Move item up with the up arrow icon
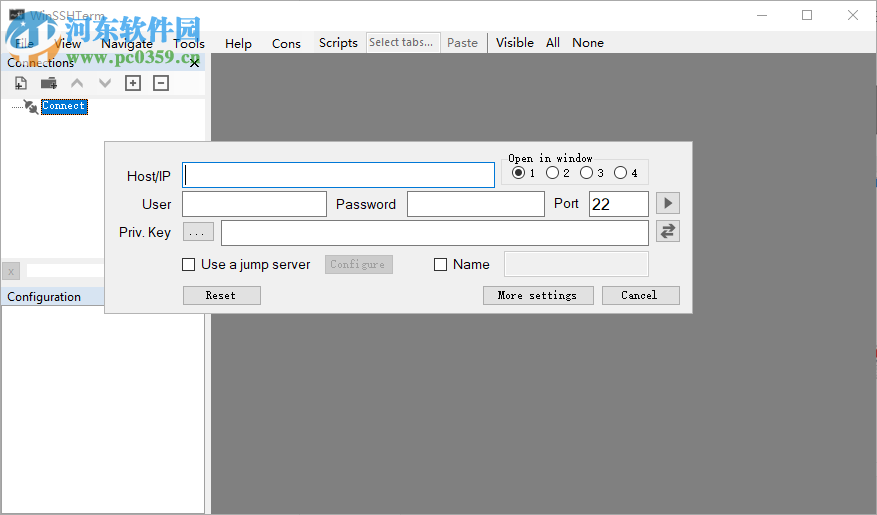This screenshot has height=515, width=877. pyautogui.click(x=77, y=83)
